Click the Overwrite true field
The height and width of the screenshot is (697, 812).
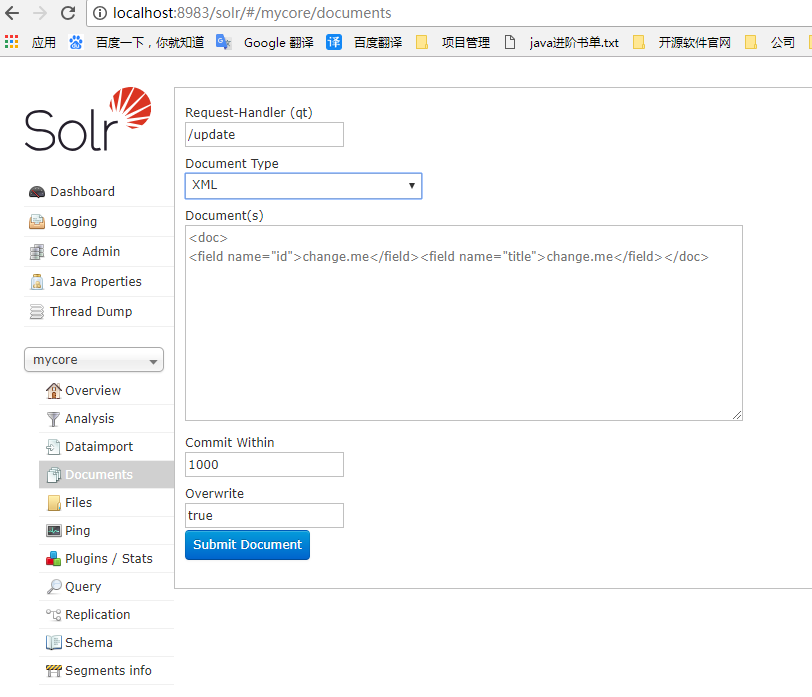(265, 516)
